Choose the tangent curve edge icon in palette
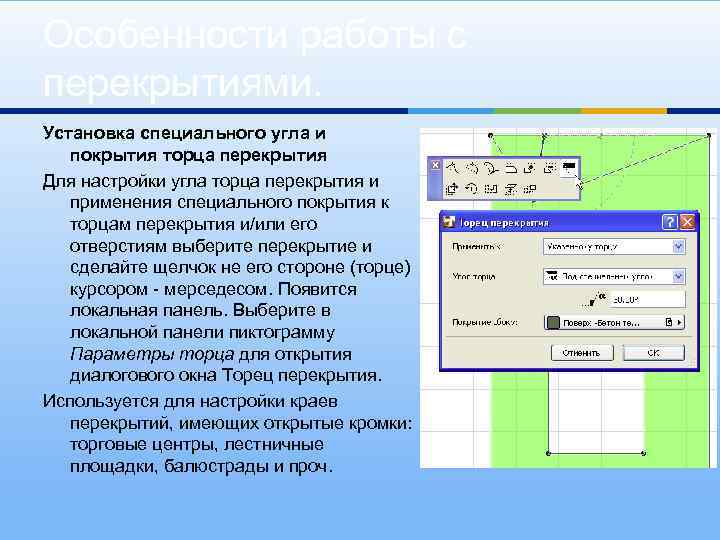The image size is (720, 540). [491, 169]
